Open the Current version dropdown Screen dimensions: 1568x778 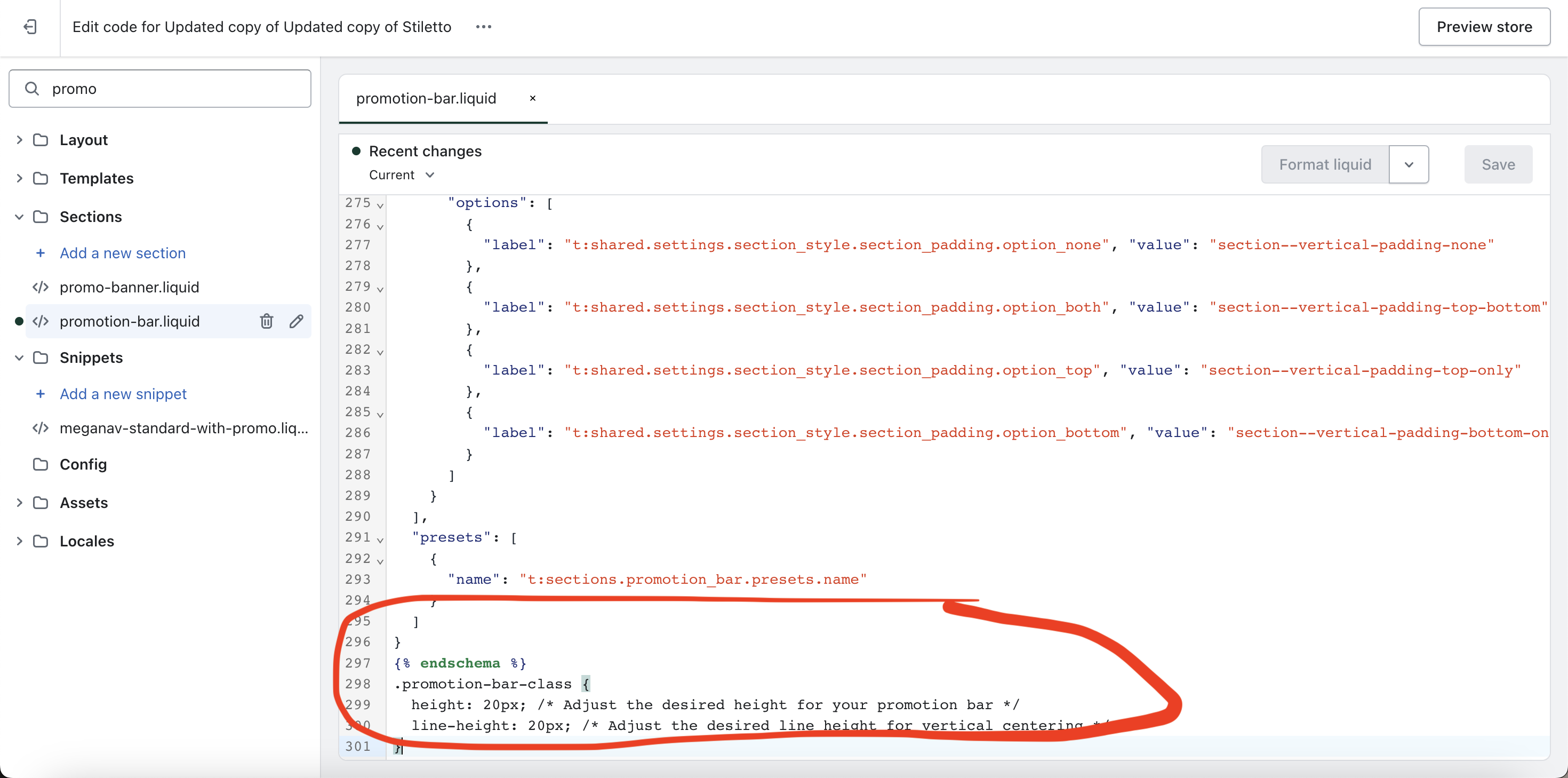[402, 175]
